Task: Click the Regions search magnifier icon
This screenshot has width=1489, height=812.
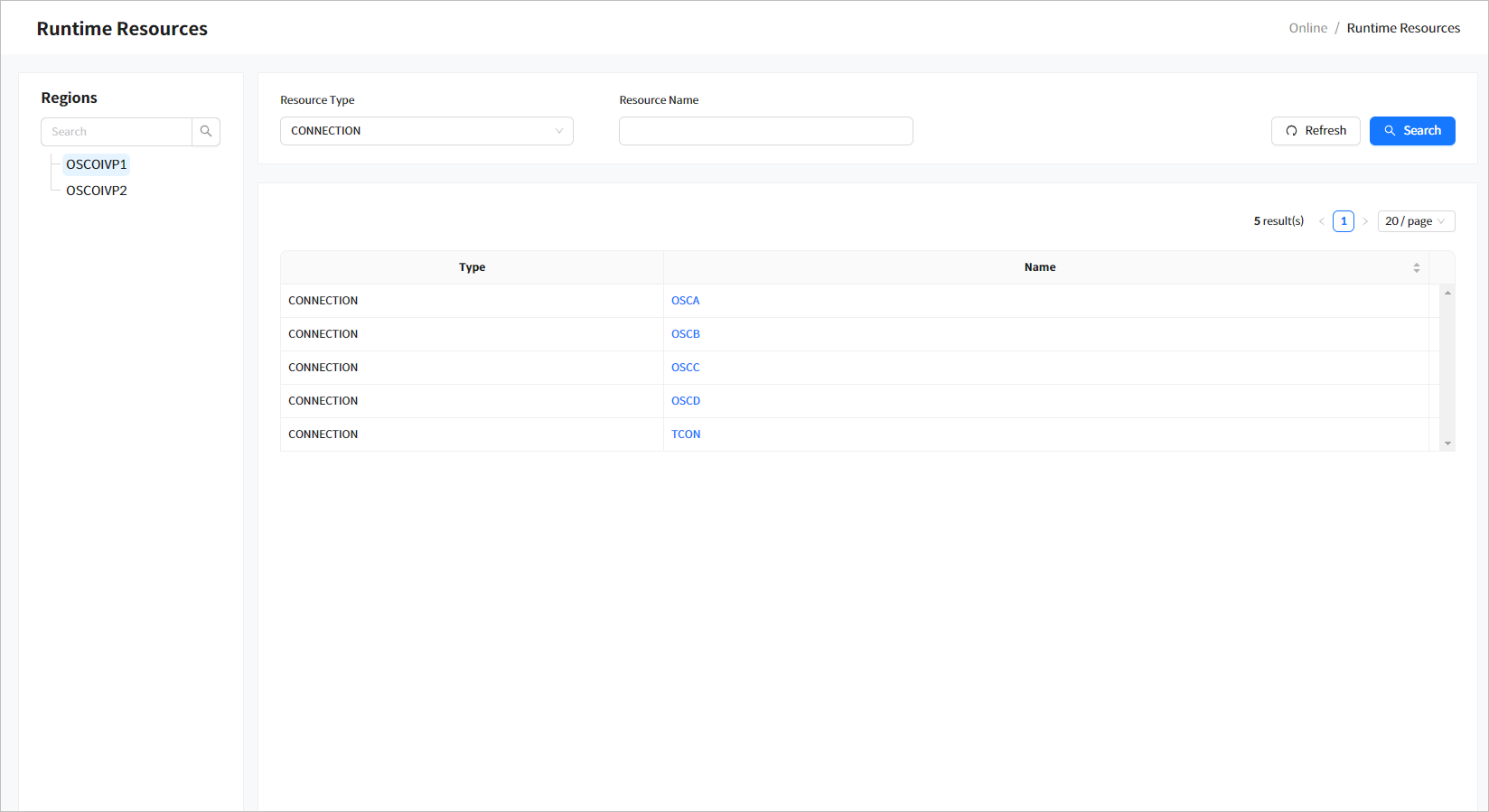Action: 206,132
